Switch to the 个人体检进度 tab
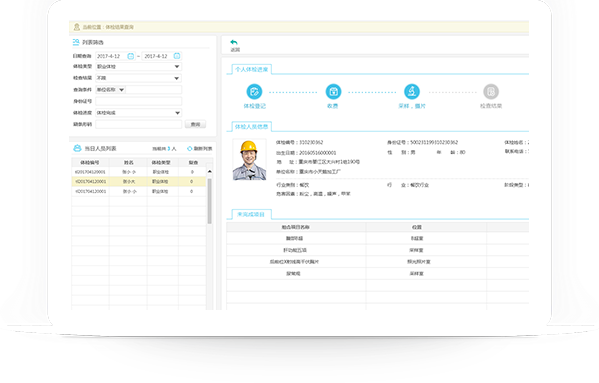 [x=251, y=69]
